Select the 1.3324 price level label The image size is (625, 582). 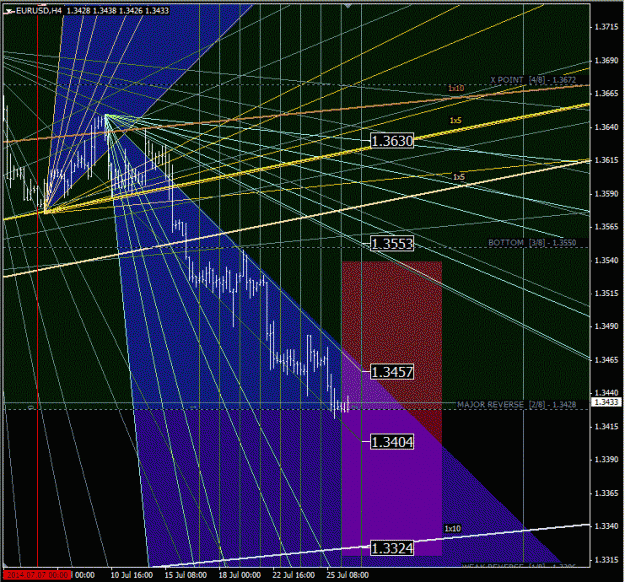pos(392,548)
